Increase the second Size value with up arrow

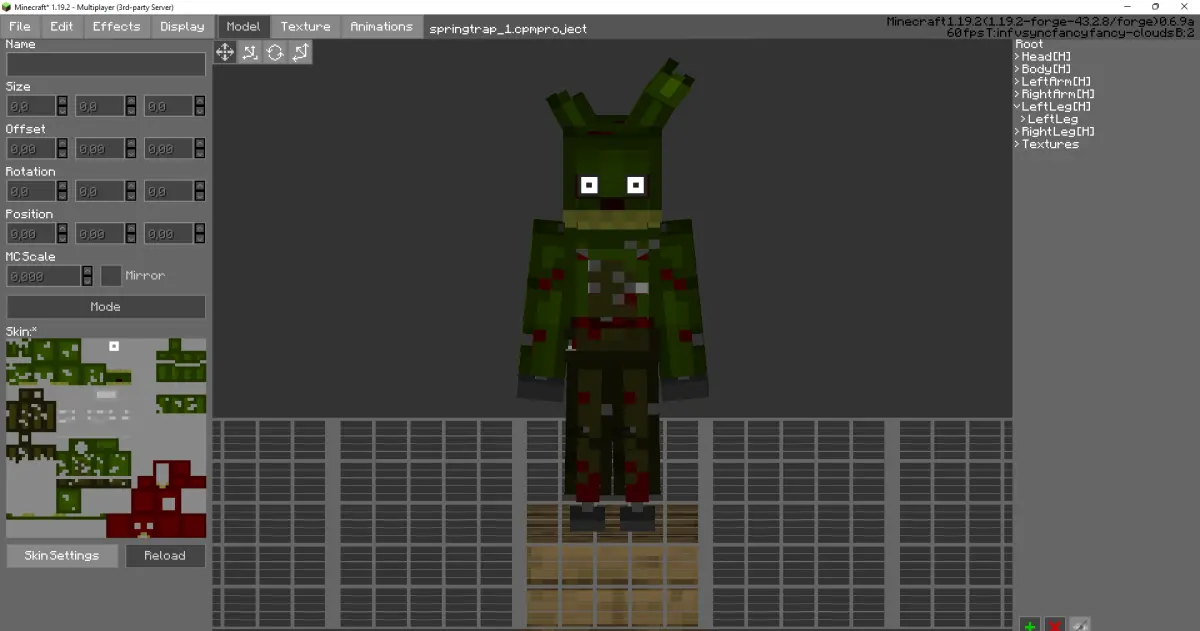click(131, 101)
